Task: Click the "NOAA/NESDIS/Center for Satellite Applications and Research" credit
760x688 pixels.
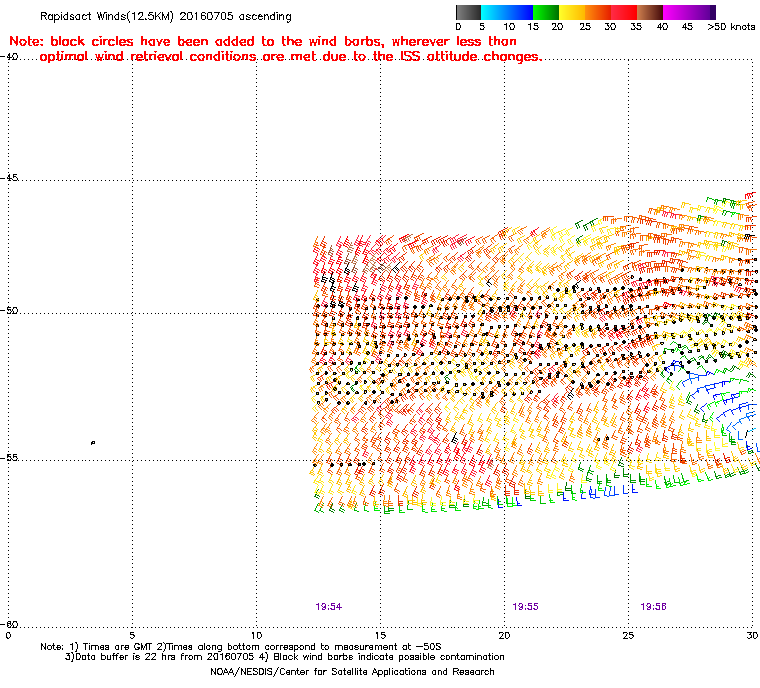Action: click(352, 672)
